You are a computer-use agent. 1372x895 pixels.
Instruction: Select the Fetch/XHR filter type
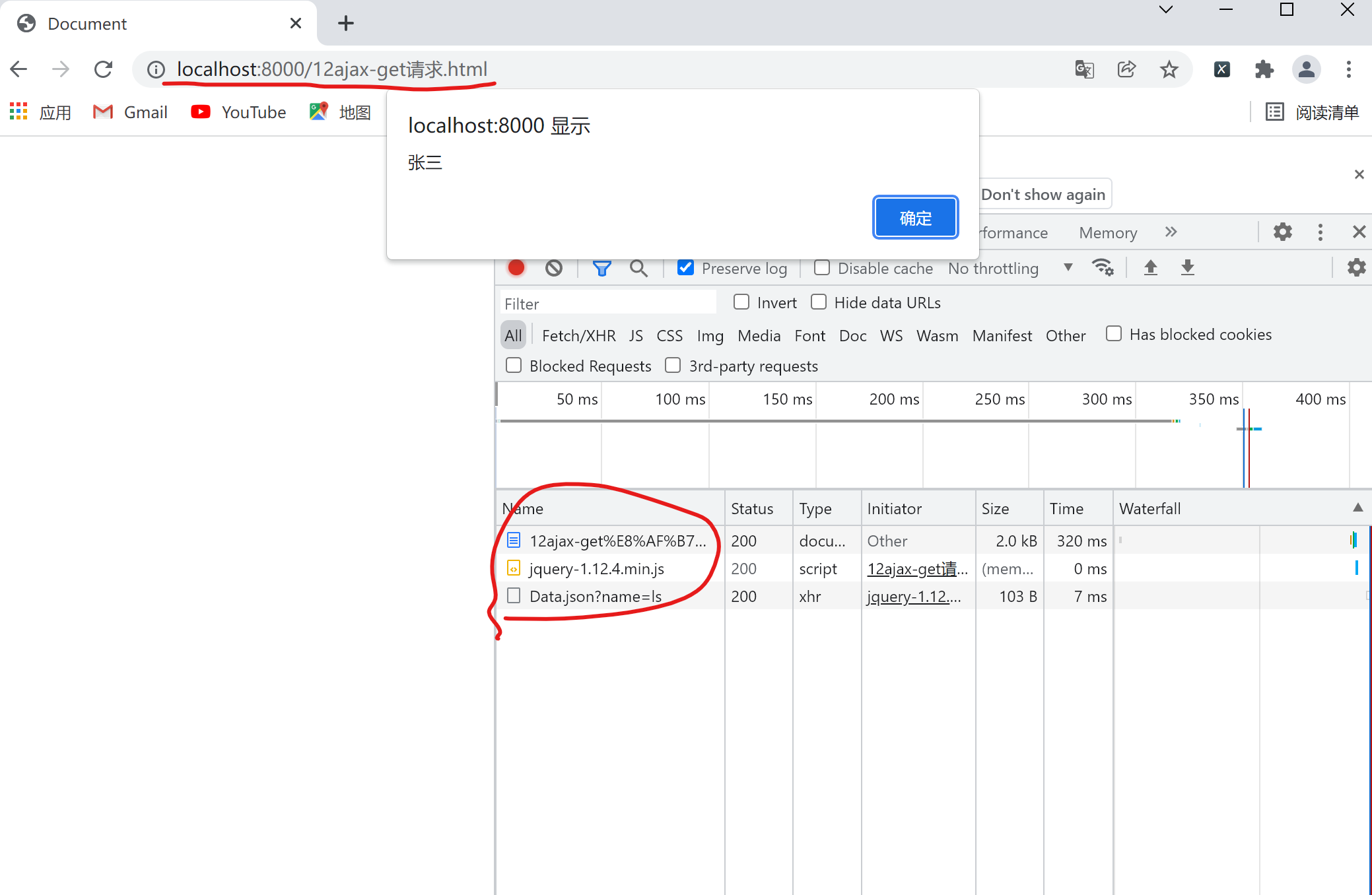(x=578, y=335)
